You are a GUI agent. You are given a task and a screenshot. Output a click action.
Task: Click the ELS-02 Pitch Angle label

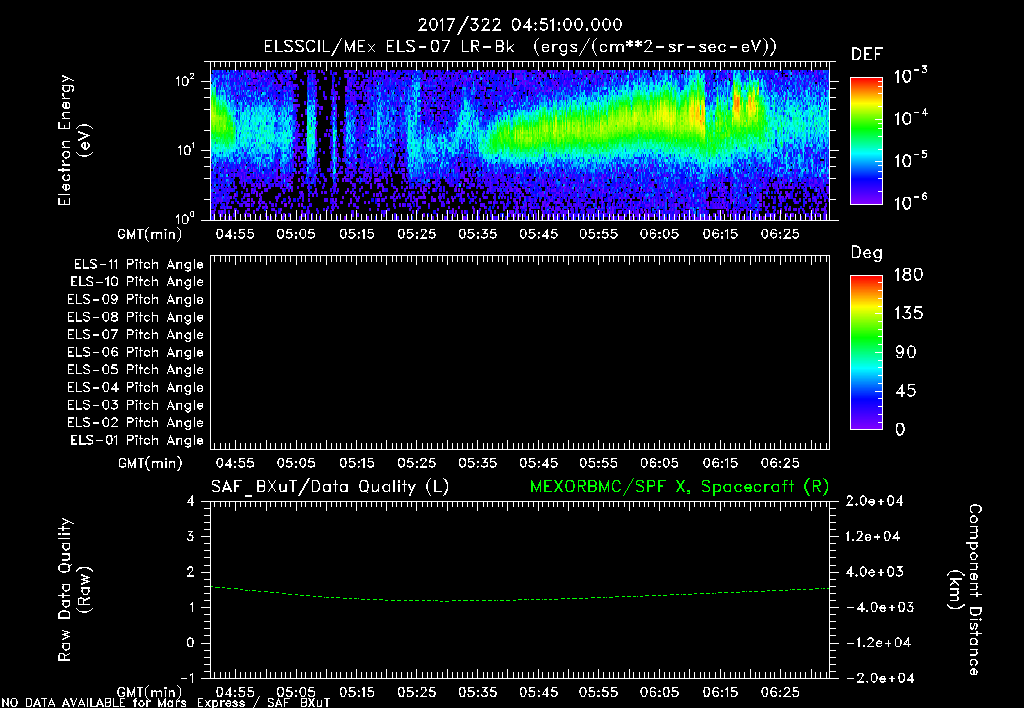pyautogui.click(x=135, y=423)
